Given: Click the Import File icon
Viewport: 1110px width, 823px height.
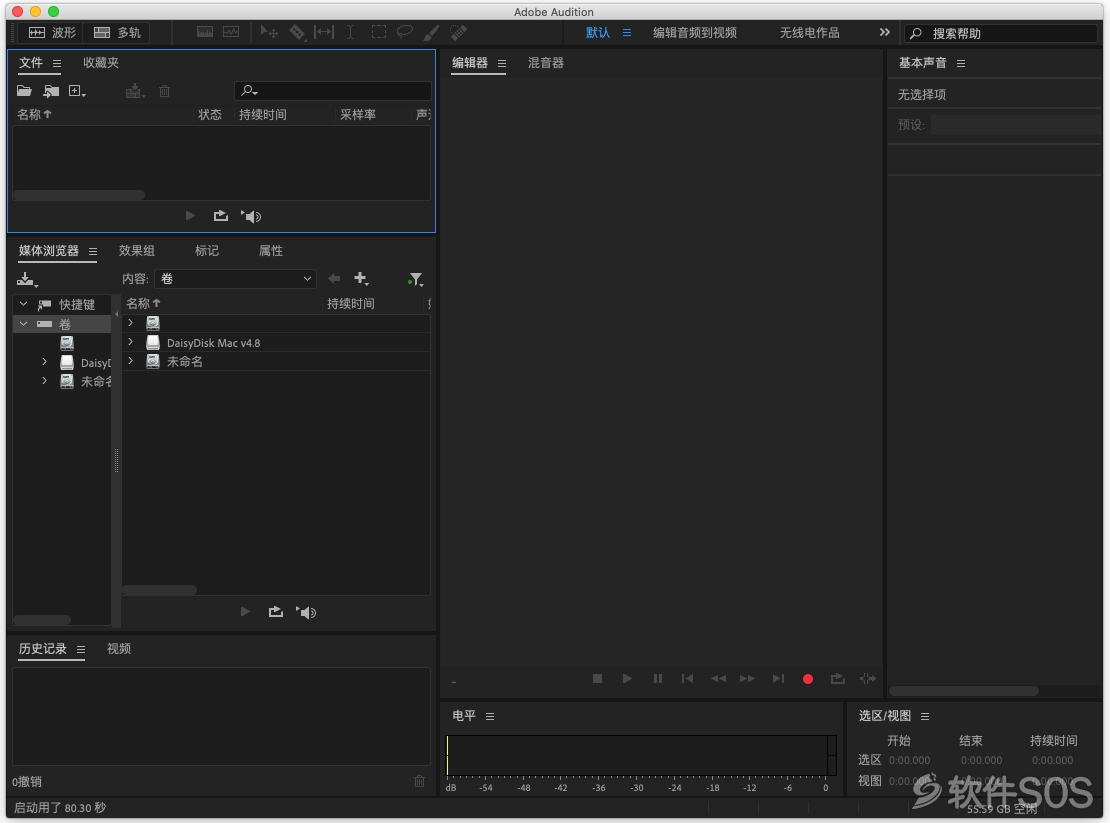Looking at the screenshot, I should click(50, 91).
